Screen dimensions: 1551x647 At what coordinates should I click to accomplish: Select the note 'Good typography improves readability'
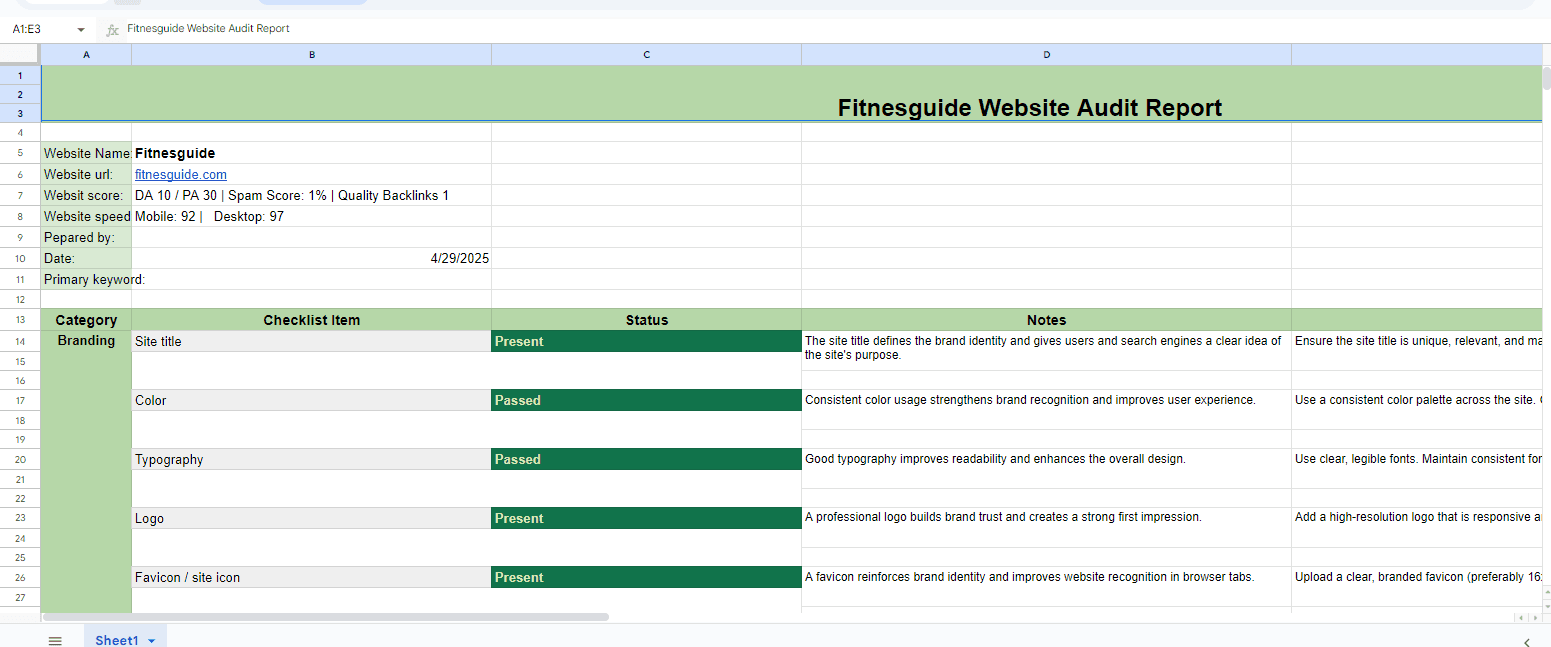coord(1046,468)
